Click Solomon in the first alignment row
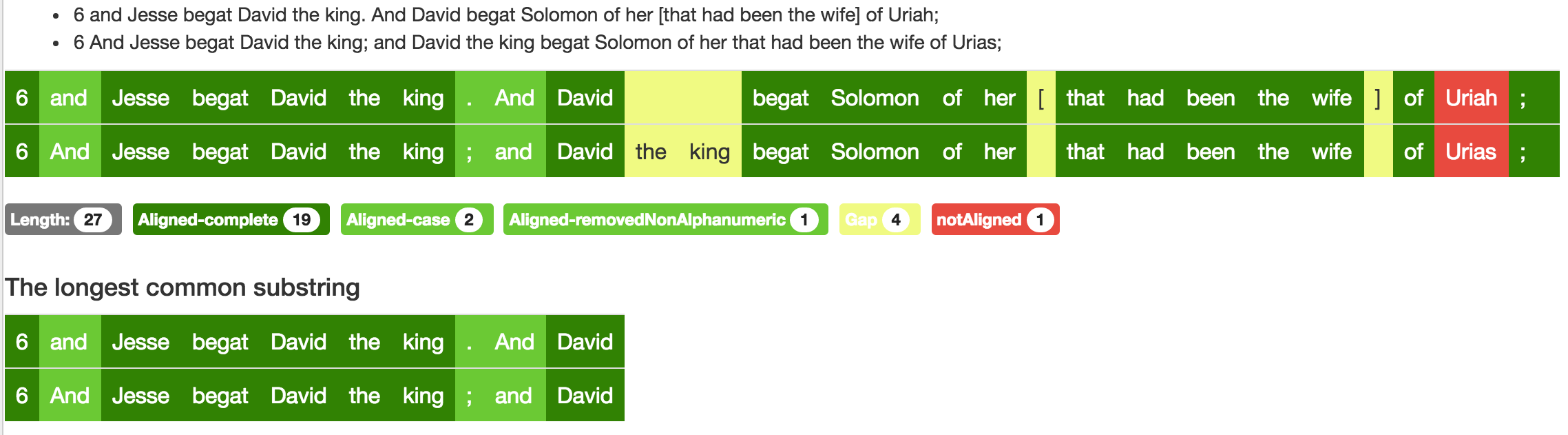1568x435 pixels. click(875, 98)
